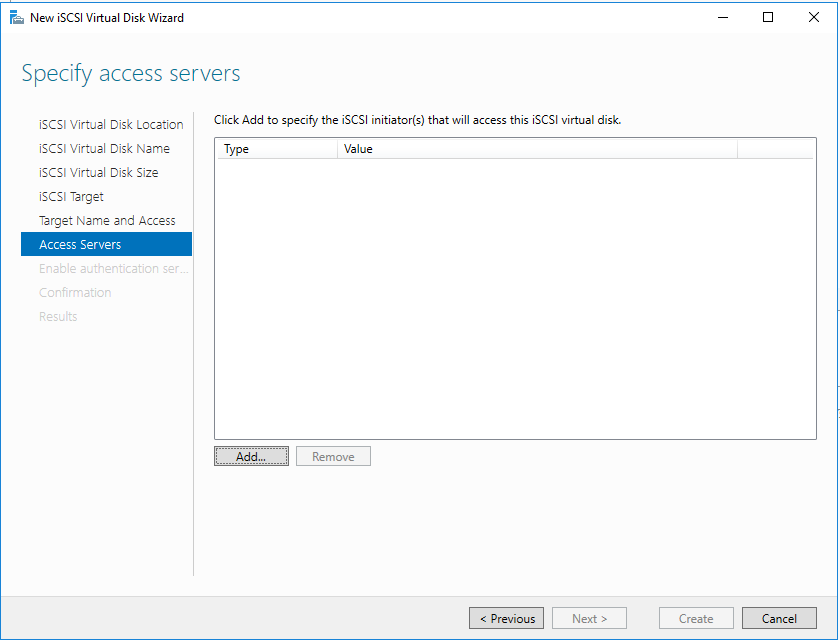Click the Remove button below the list
The width and height of the screenshot is (840, 640).
tap(333, 456)
